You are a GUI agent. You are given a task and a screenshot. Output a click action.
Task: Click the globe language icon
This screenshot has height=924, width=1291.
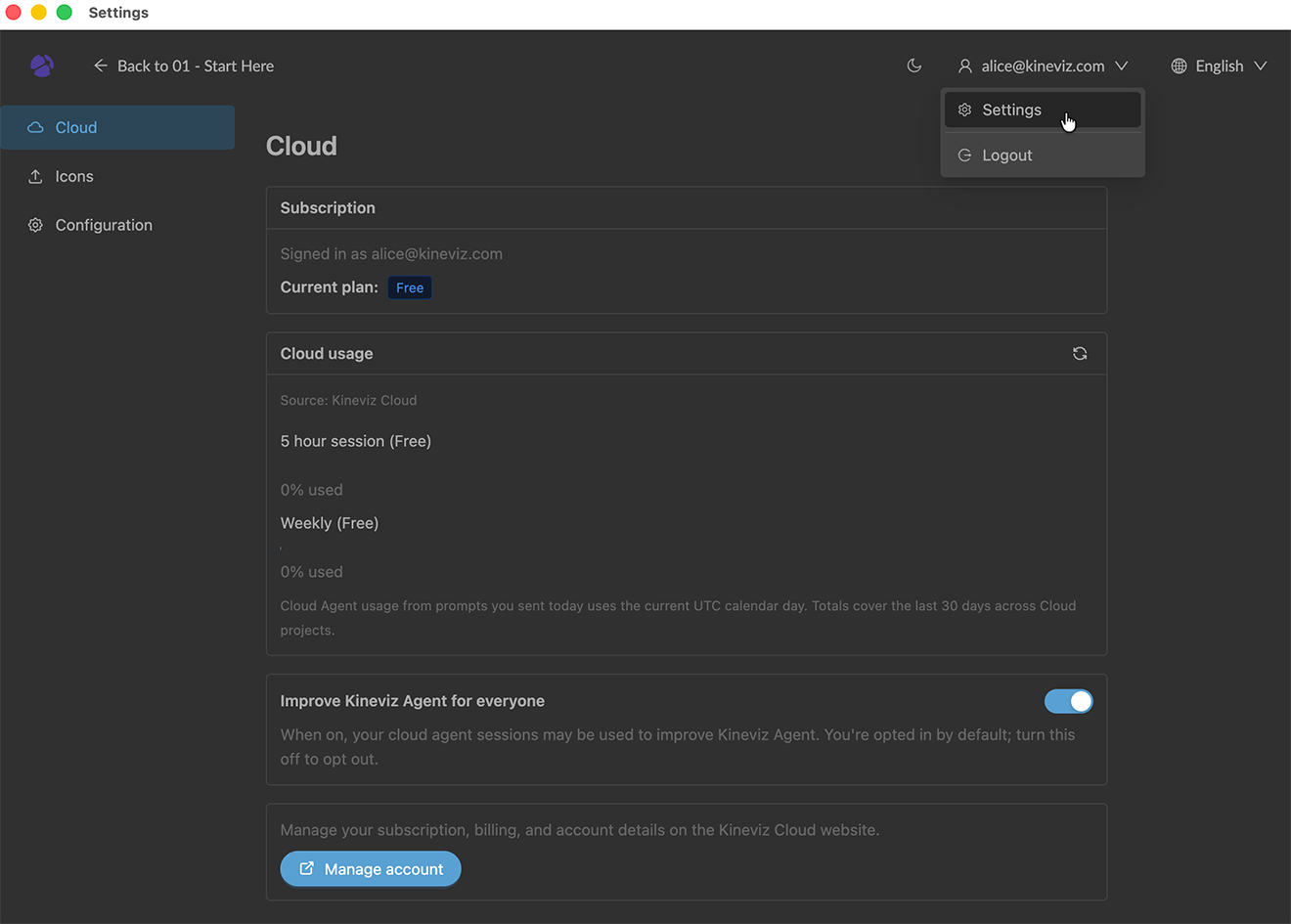click(1180, 66)
